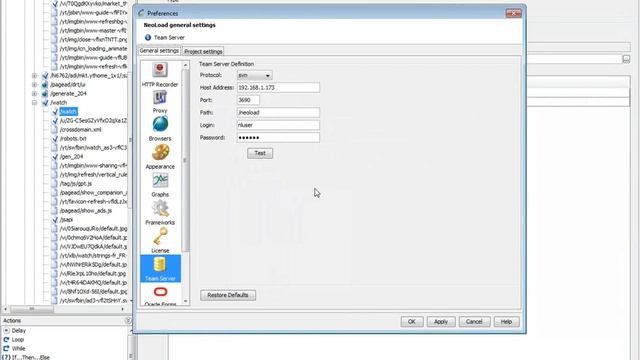This screenshot has width=640, height=360.
Task: Select the /gen_204 request
Action: click(x=71, y=156)
